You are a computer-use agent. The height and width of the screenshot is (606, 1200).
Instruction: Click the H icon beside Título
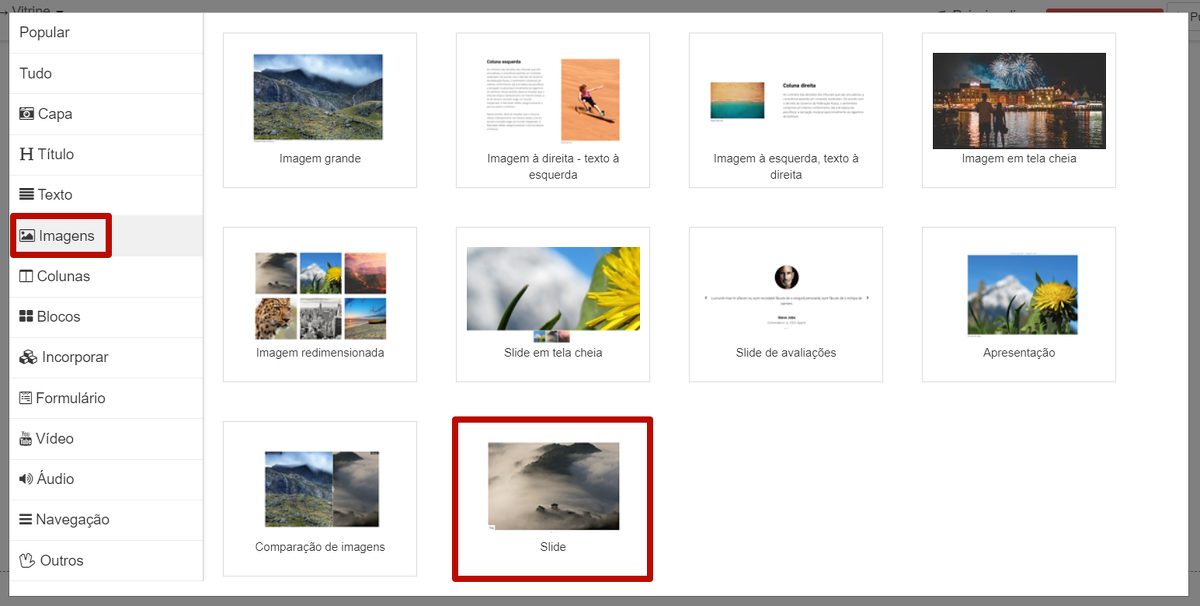pyautogui.click(x=26, y=154)
